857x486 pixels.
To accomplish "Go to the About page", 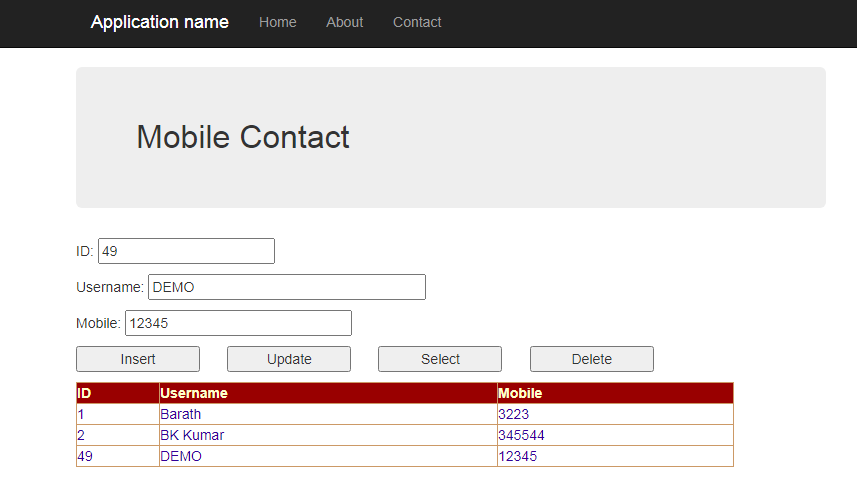I will [344, 22].
